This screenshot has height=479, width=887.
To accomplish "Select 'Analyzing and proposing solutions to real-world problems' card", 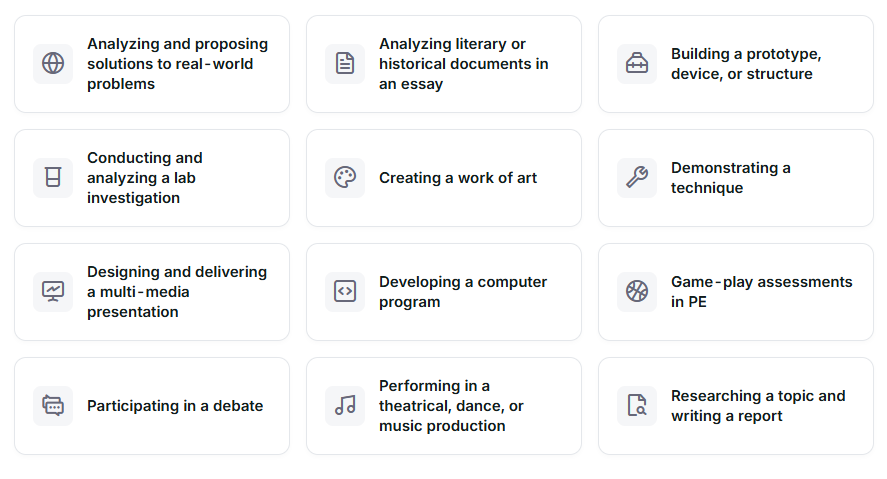I will [152, 64].
